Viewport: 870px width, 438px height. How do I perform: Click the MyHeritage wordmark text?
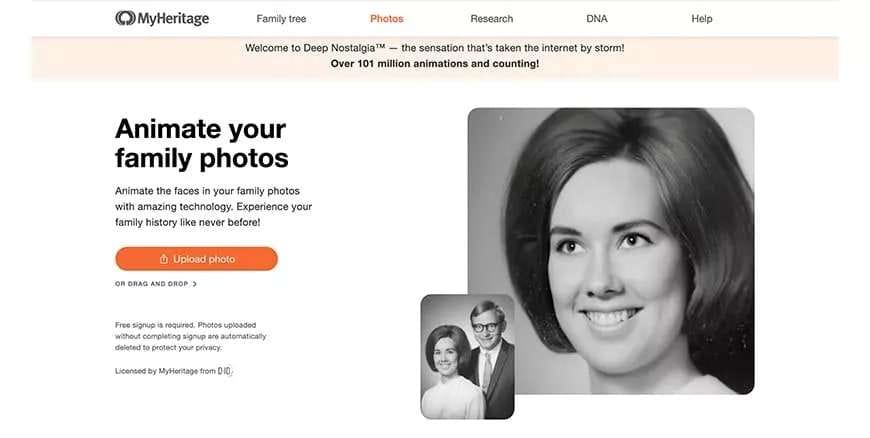pos(173,19)
